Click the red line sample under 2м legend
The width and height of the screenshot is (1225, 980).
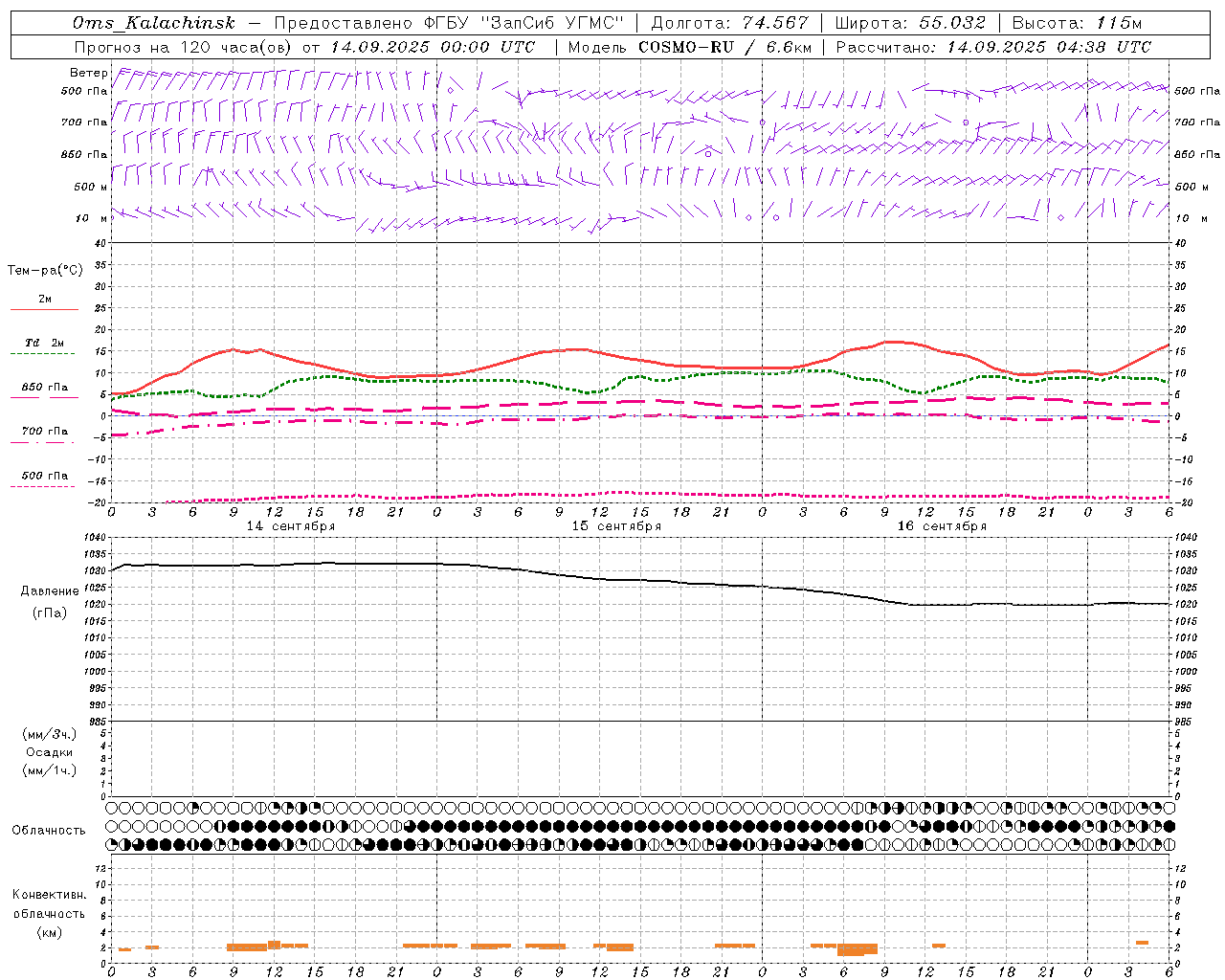(x=44, y=310)
